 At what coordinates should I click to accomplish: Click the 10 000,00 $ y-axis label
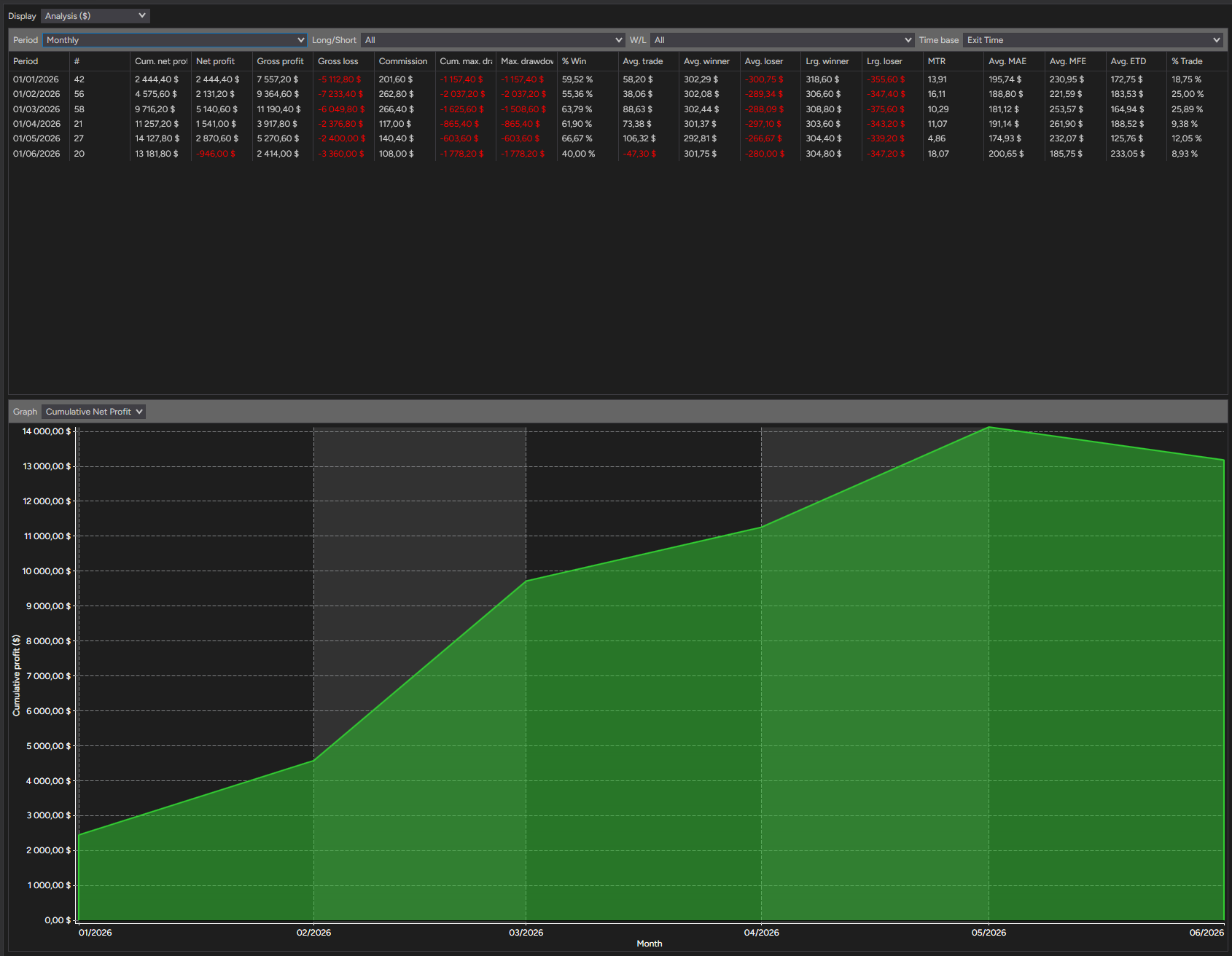[x=47, y=571]
